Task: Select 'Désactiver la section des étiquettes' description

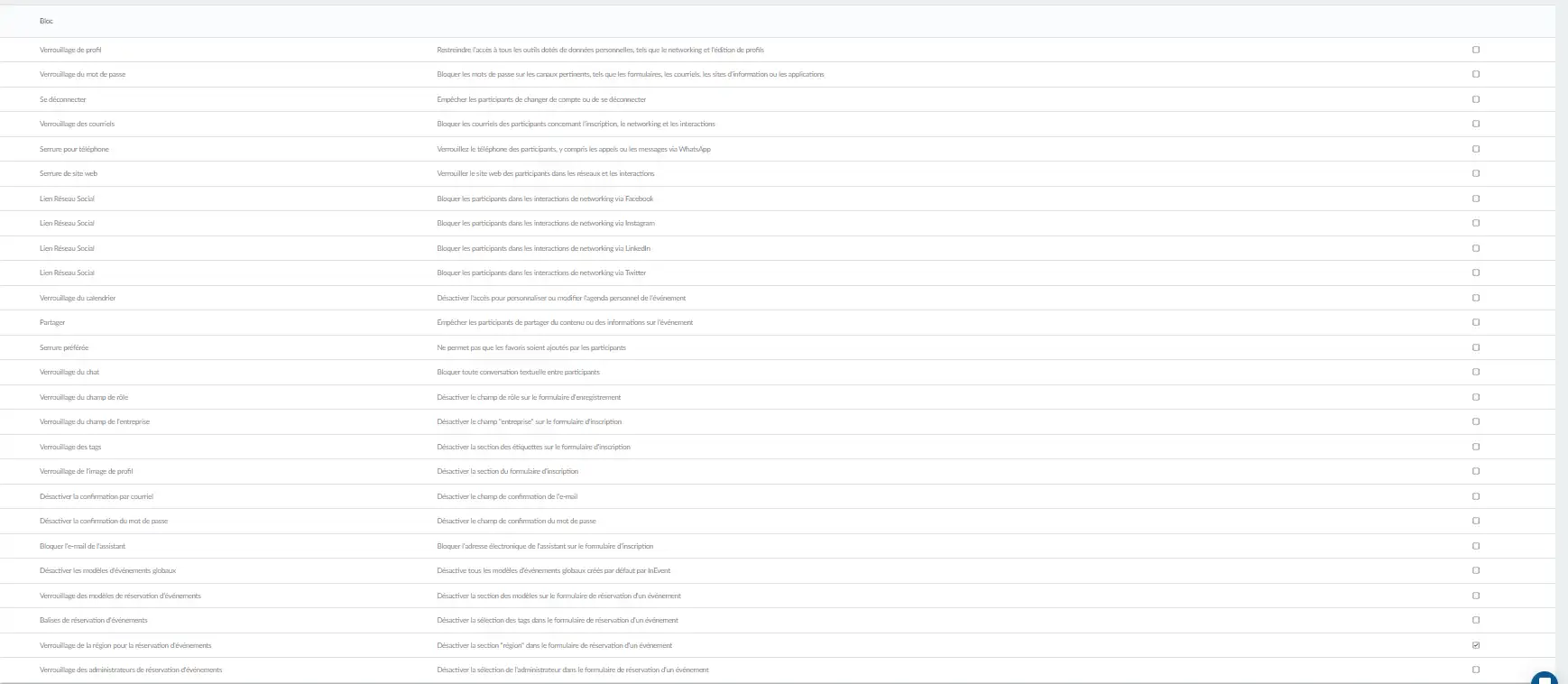Action: click(x=534, y=447)
